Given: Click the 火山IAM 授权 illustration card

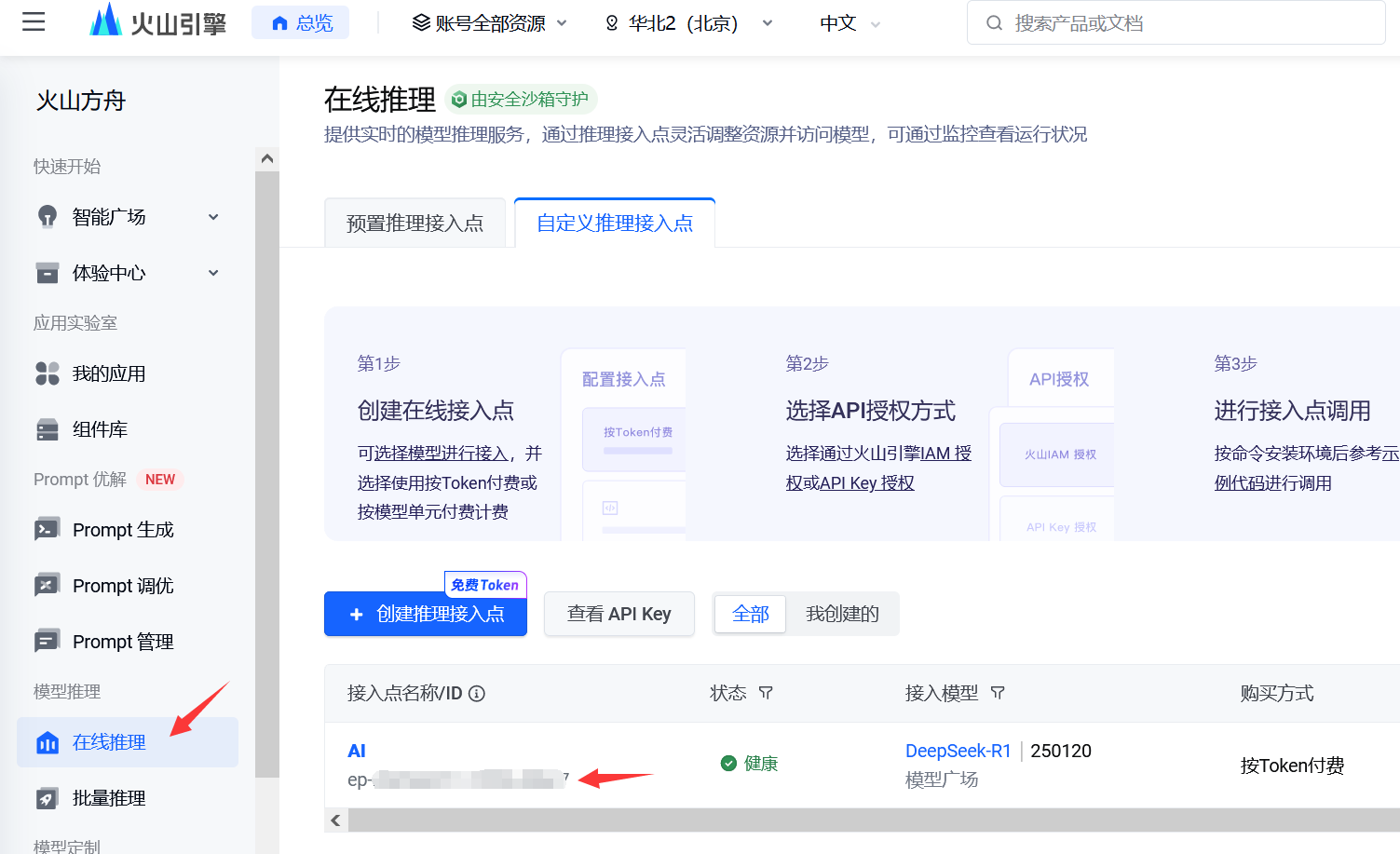Looking at the screenshot, I should pos(1057,454).
